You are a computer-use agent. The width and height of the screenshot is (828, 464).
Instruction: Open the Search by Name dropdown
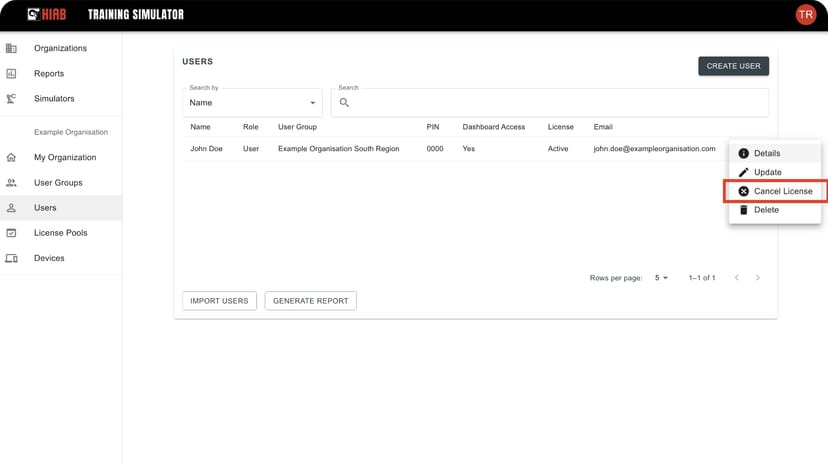pos(252,102)
